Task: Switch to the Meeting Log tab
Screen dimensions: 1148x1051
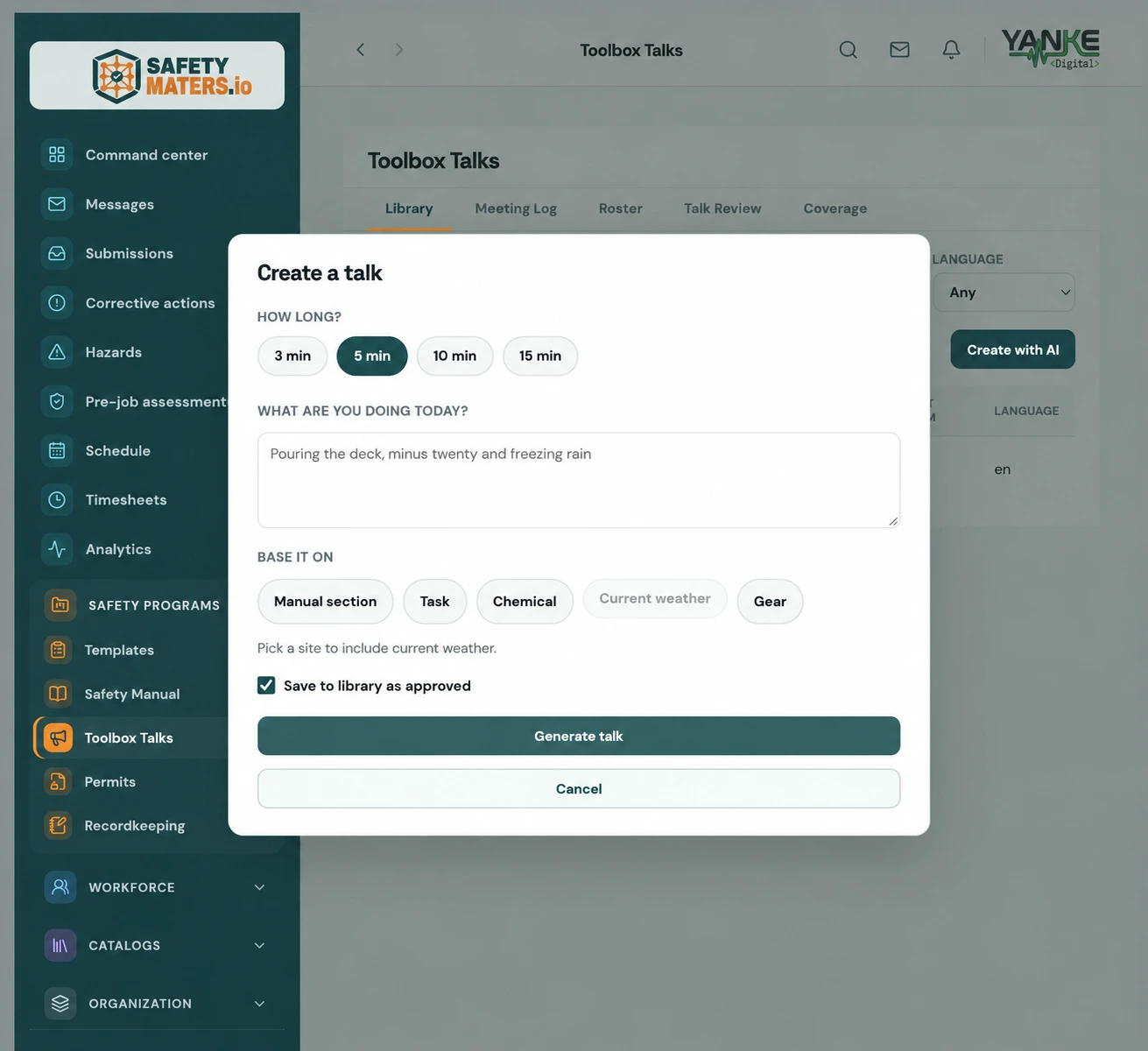Action: 516,208
